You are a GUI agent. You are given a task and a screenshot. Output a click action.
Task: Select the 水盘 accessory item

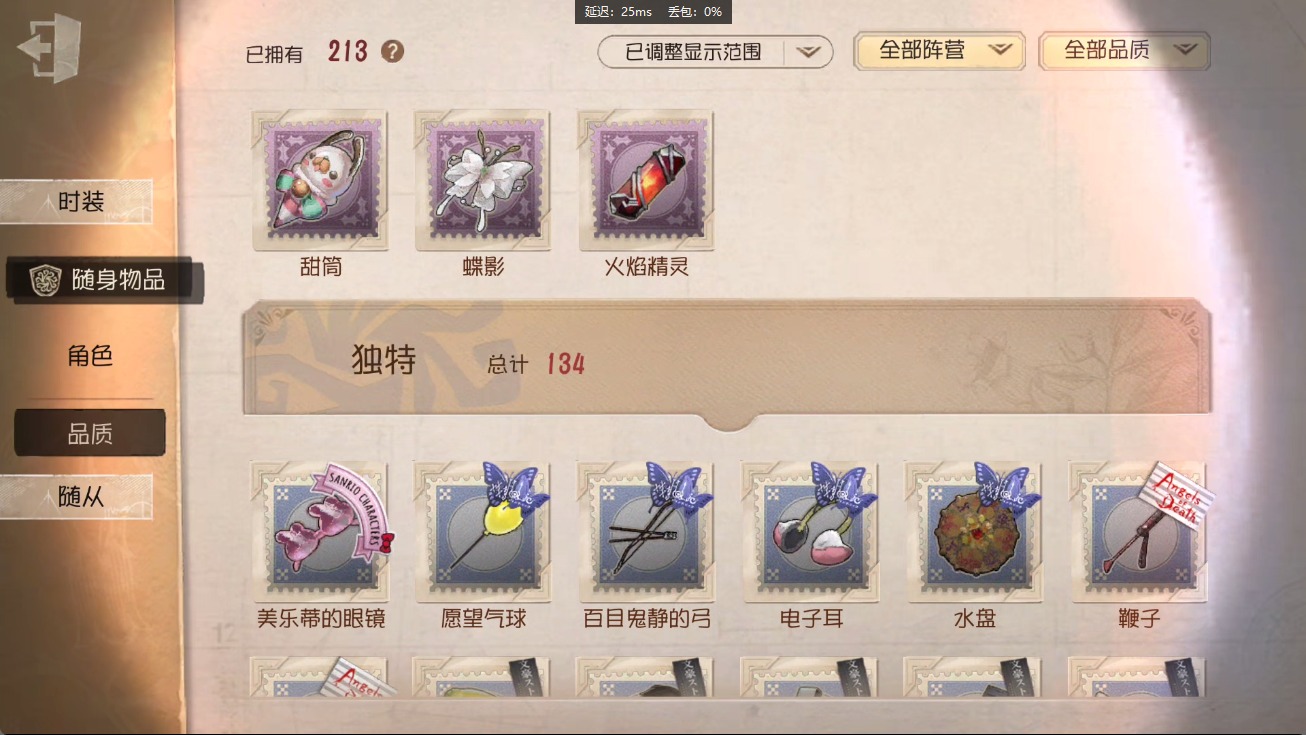975,532
